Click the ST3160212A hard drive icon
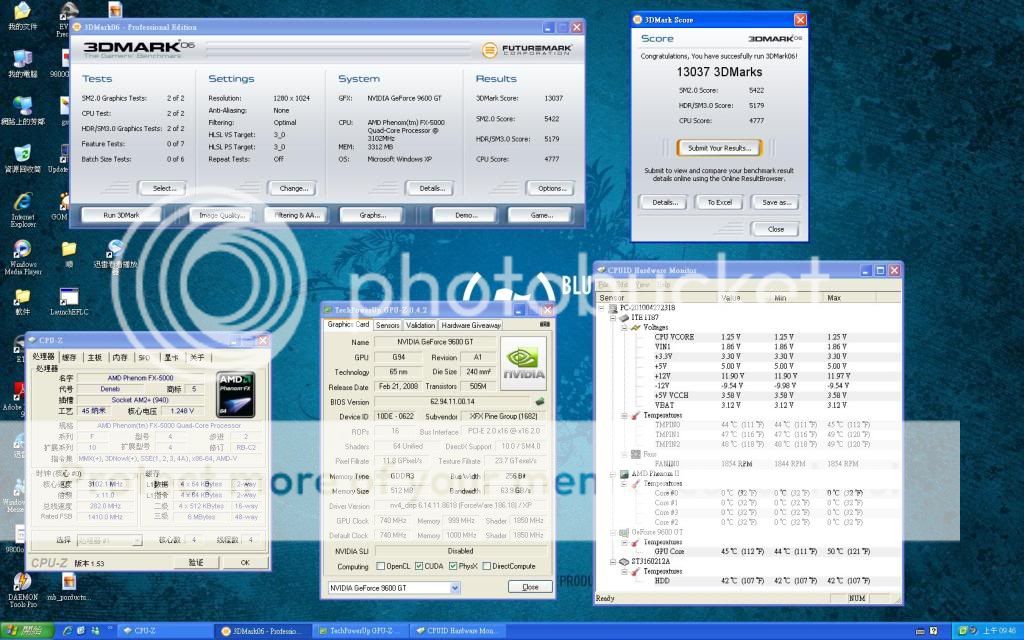Screen dimensions: 1024x640 [624, 561]
